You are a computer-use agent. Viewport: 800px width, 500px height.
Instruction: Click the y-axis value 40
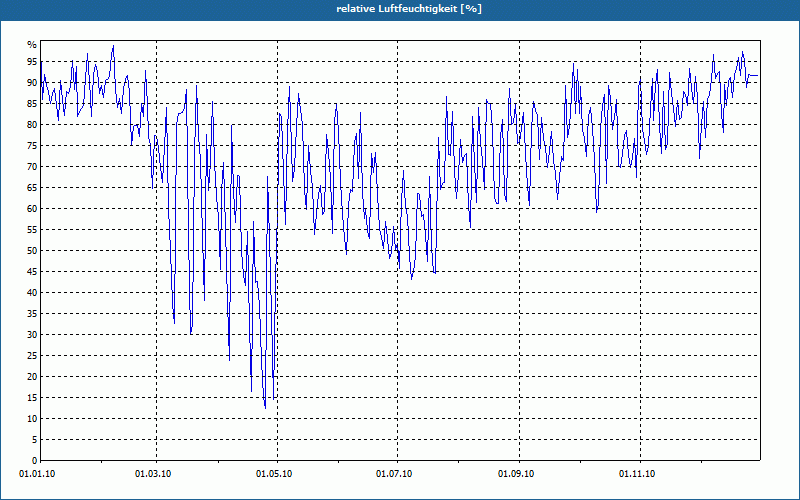(32, 292)
